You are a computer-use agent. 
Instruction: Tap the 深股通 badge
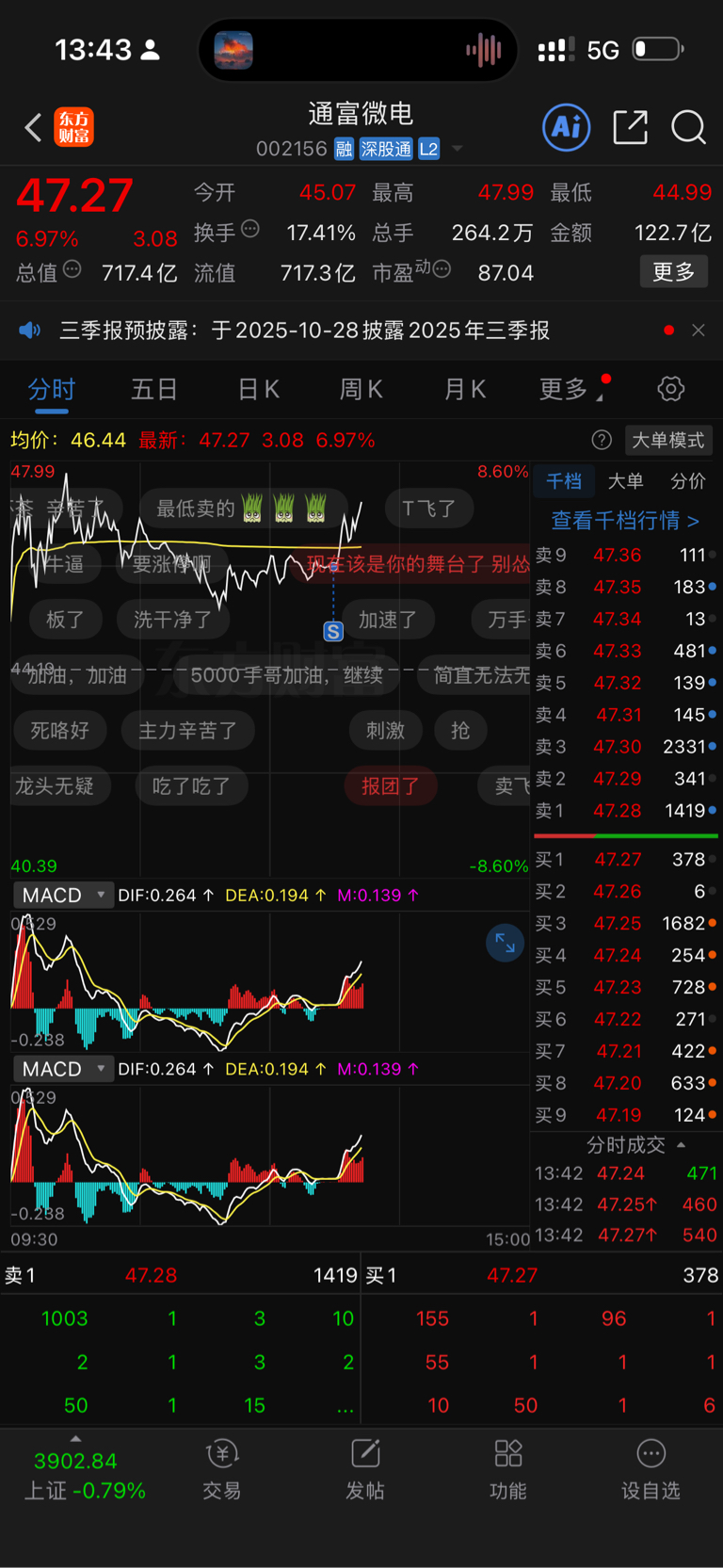[386, 149]
